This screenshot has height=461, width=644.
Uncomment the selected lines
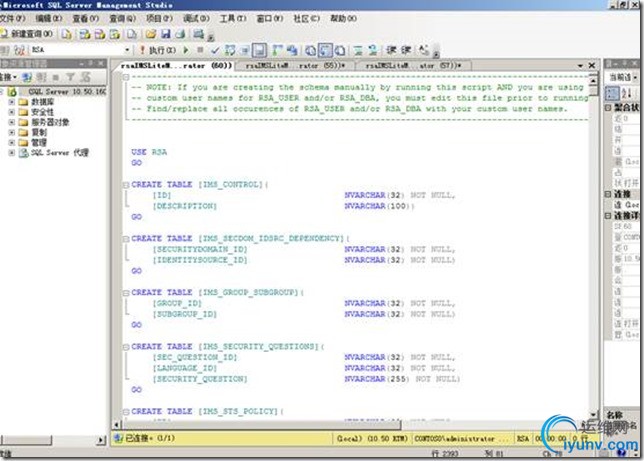[373, 50]
